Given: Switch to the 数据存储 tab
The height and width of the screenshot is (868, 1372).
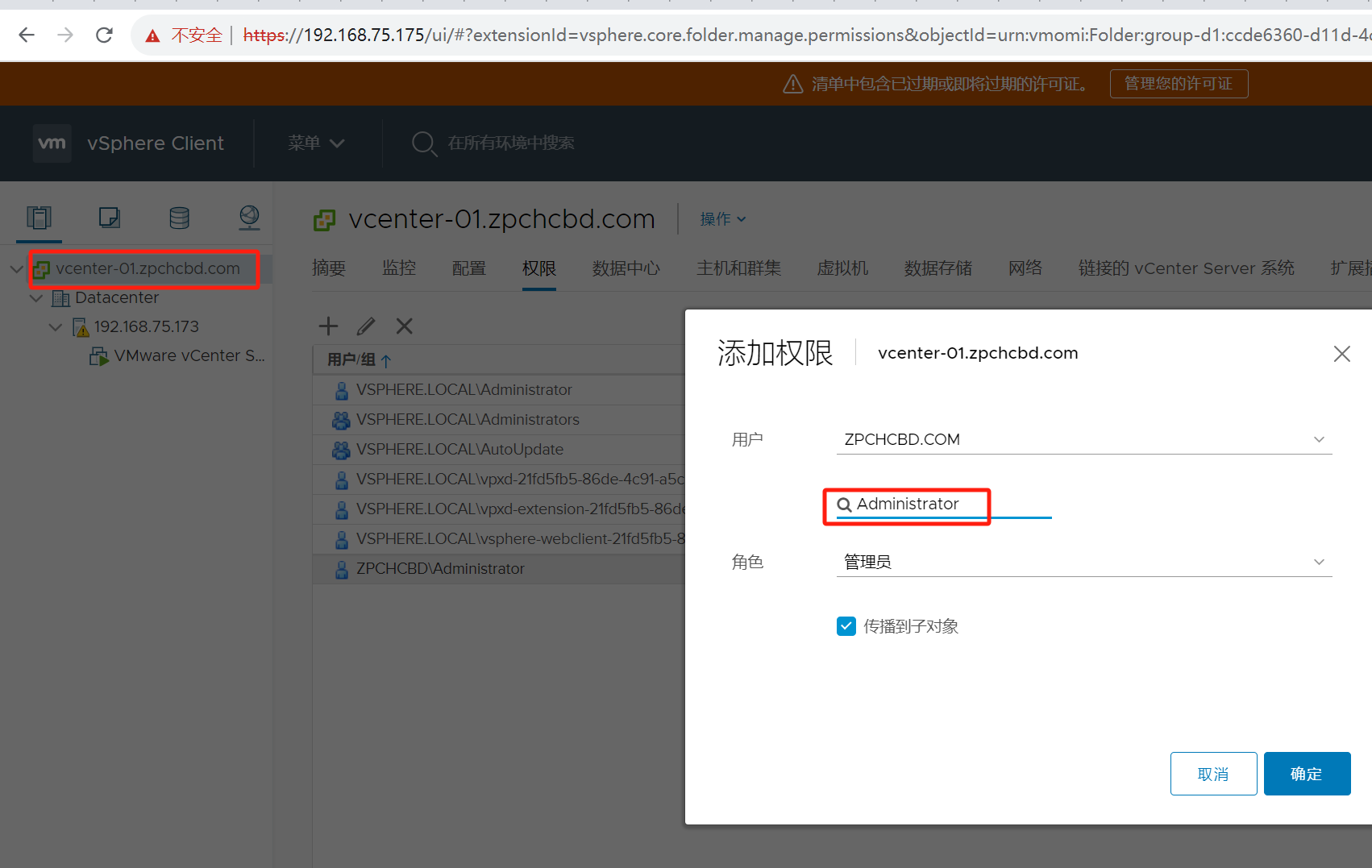Looking at the screenshot, I should point(938,268).
